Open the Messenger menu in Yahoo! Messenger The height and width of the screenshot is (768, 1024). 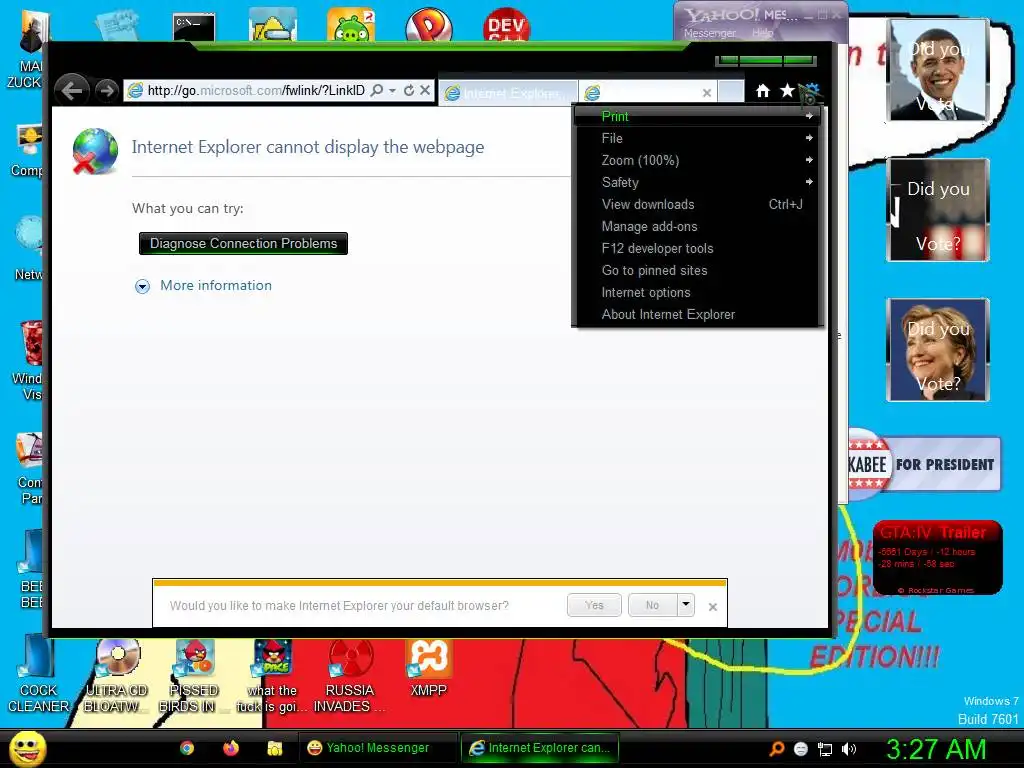710,33
